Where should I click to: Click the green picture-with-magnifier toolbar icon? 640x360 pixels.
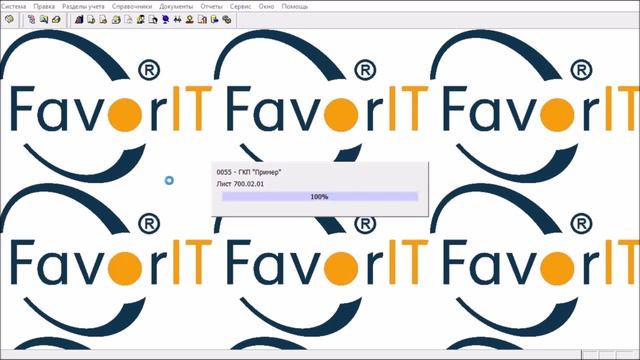(x=44, y=20)
